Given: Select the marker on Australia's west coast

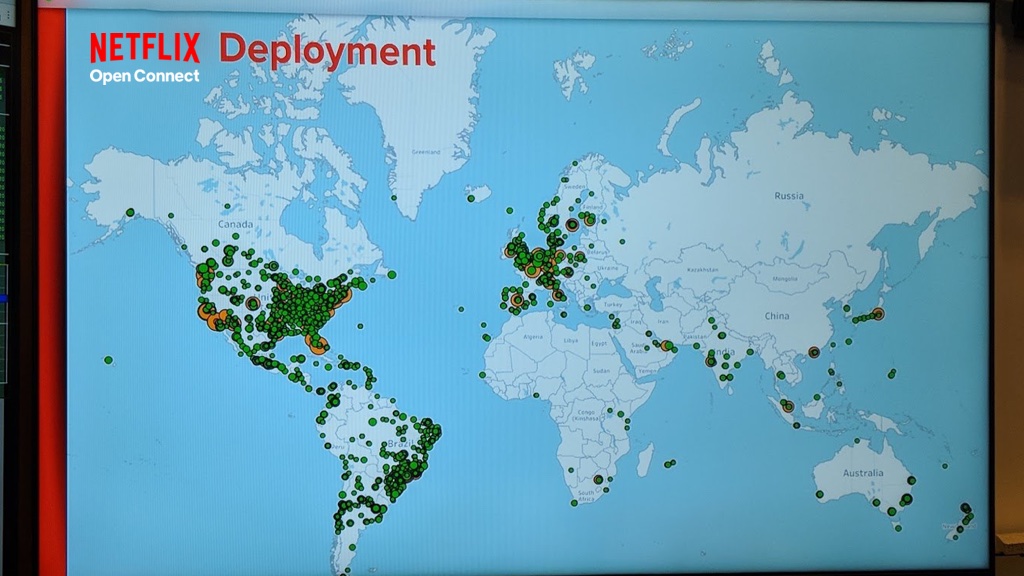Looking at the screenshot, I should click(x=819, y=494).
